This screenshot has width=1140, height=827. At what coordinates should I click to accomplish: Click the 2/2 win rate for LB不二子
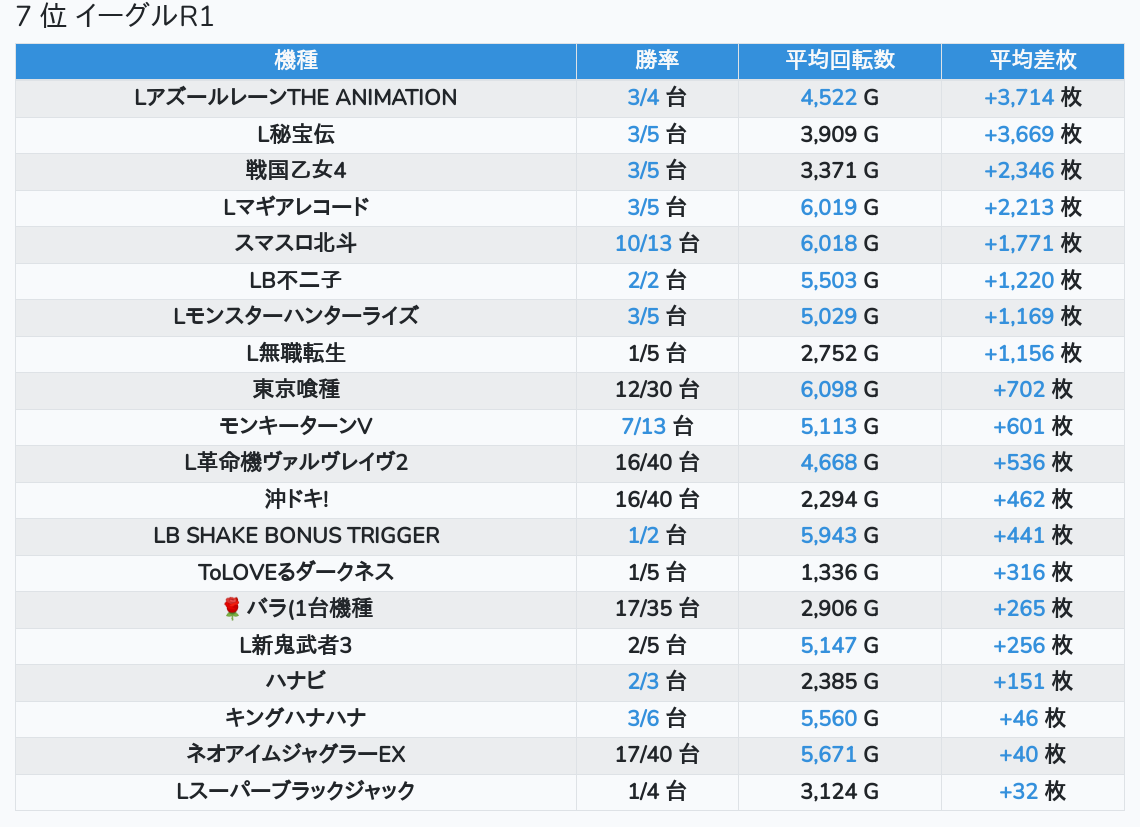pos(644,281)
